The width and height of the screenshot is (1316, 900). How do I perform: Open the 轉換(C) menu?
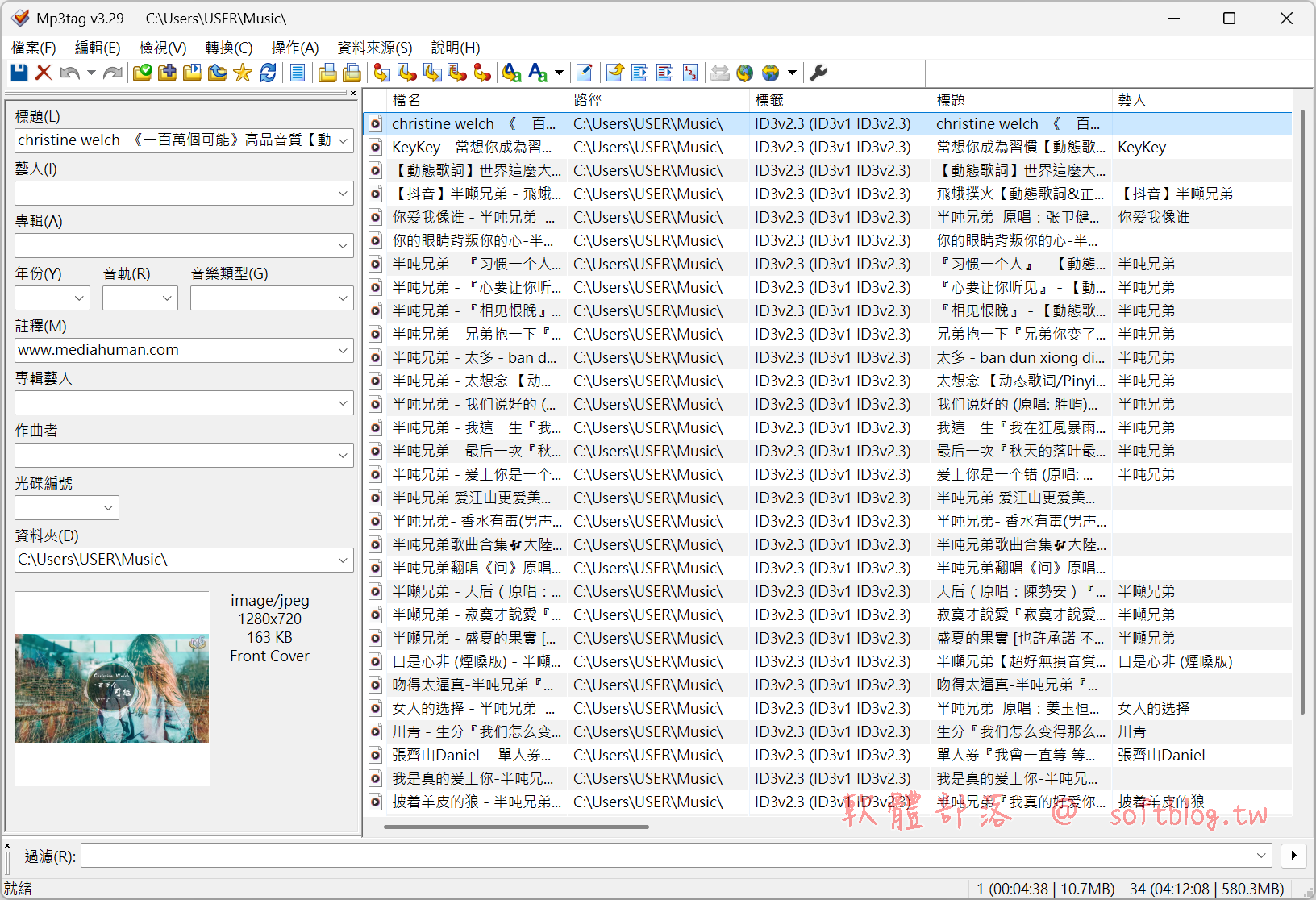pyautogui.click(x=228, y=48)
